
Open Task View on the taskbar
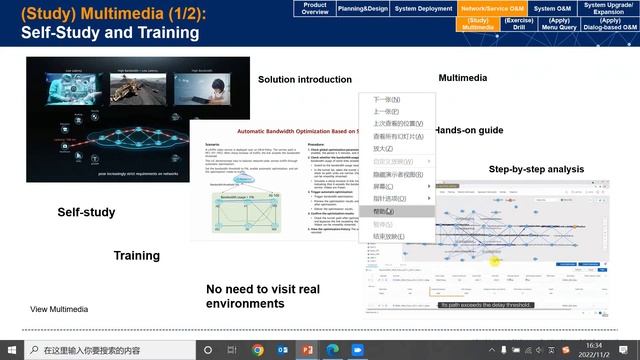[232, 350]
